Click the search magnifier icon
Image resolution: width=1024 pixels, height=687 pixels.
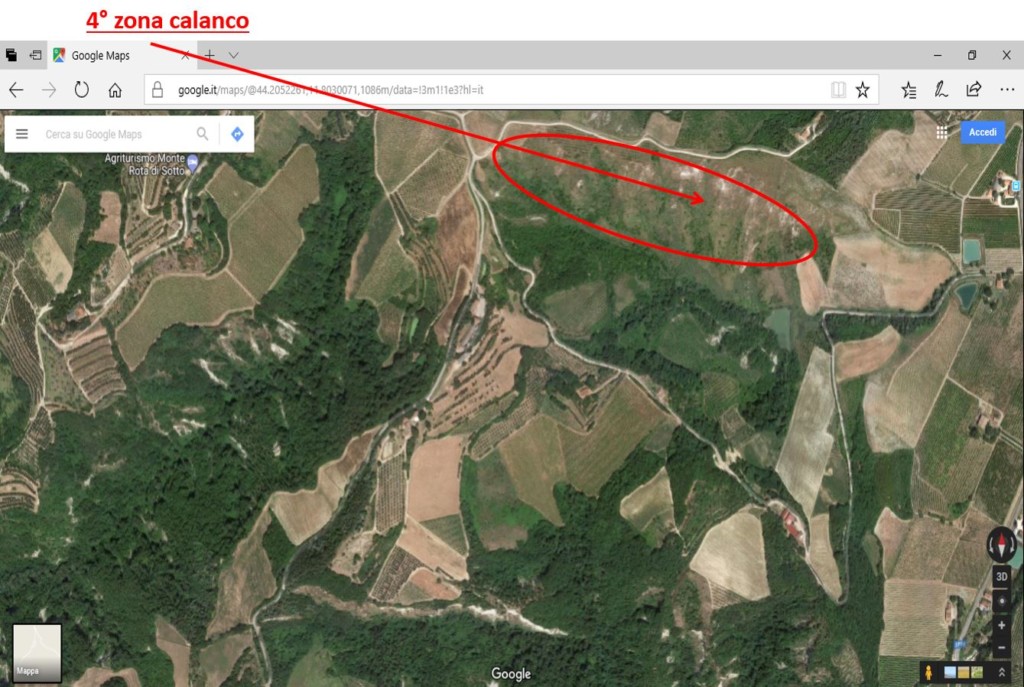pyautogui.click(x=202, y=134)
